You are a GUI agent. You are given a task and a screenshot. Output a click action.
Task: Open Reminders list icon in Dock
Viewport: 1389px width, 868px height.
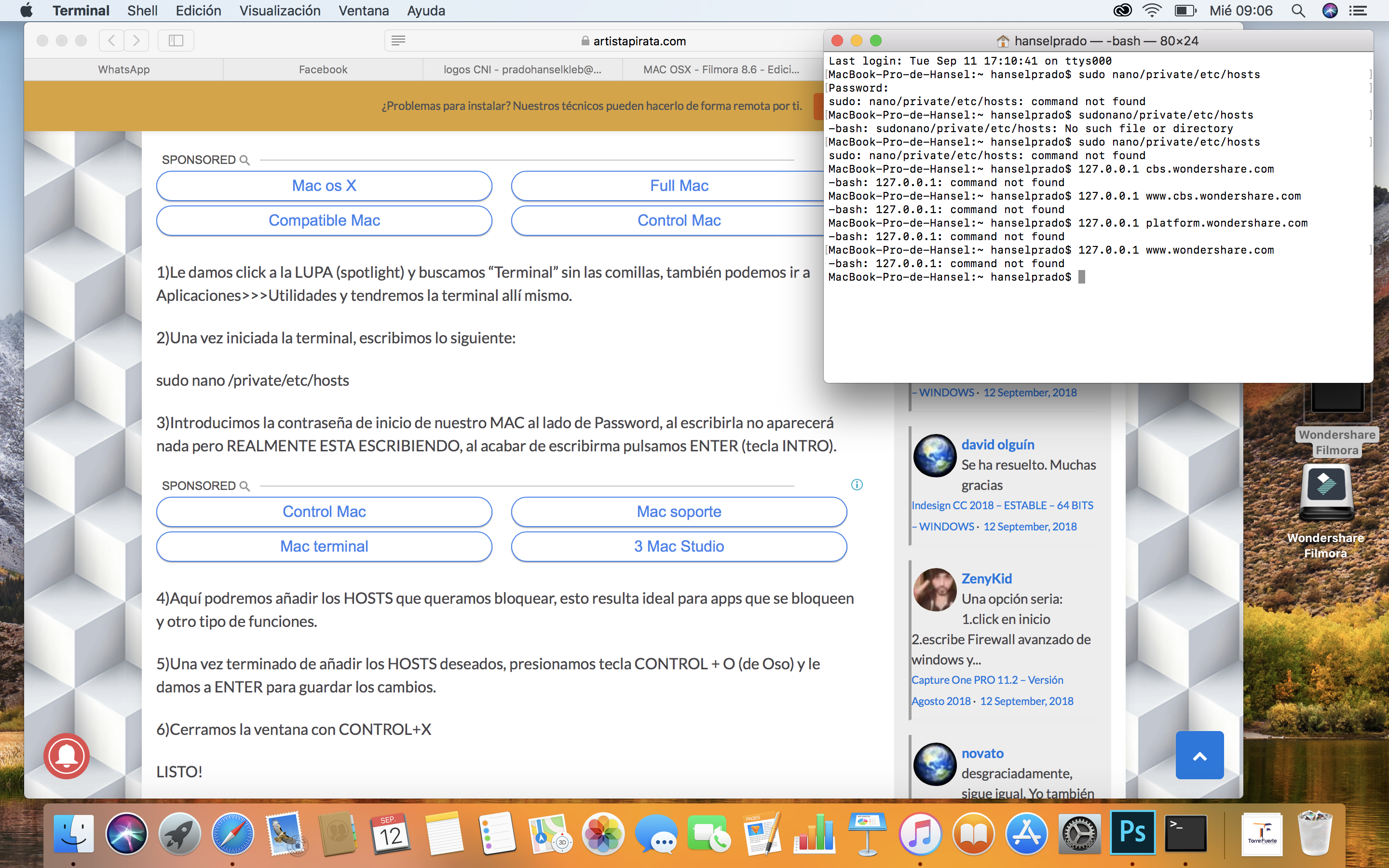[x=497, y=834]
